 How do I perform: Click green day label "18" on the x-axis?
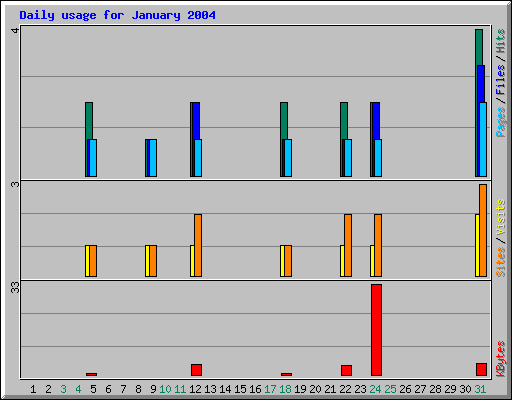click(x=285, y=389)
